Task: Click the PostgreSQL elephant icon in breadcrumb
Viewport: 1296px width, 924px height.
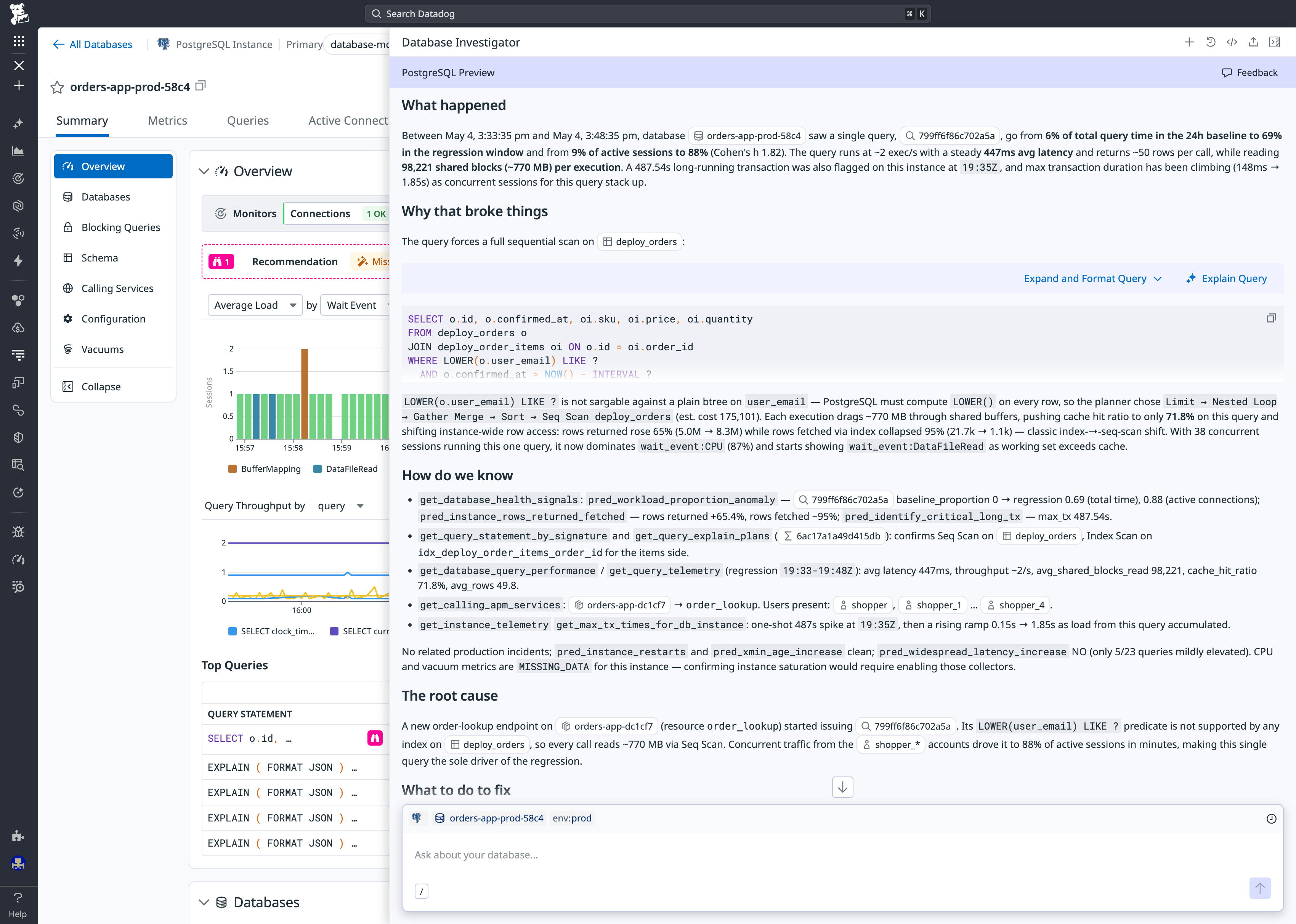Action: click(163, 44)
